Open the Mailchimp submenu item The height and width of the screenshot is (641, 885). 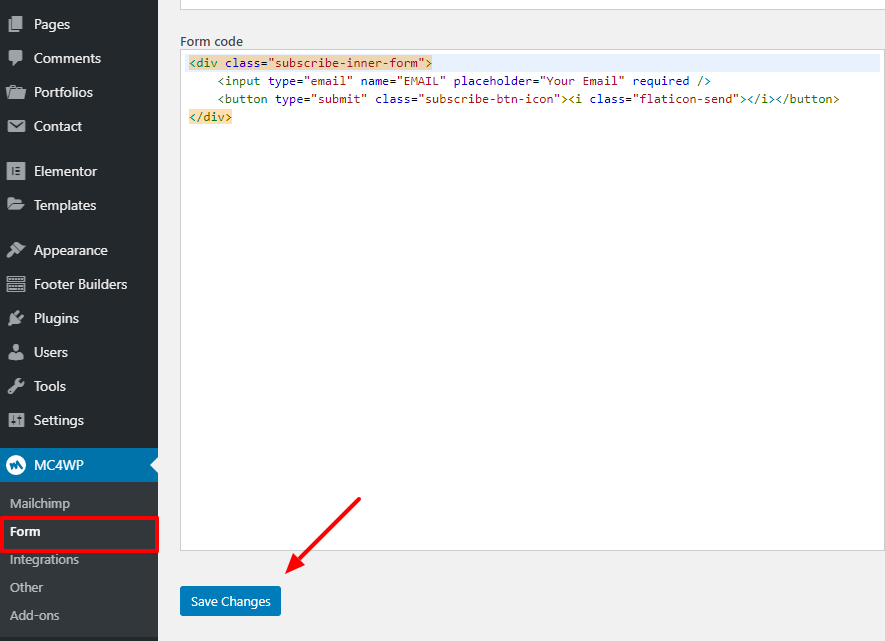(x=40, y=503)
